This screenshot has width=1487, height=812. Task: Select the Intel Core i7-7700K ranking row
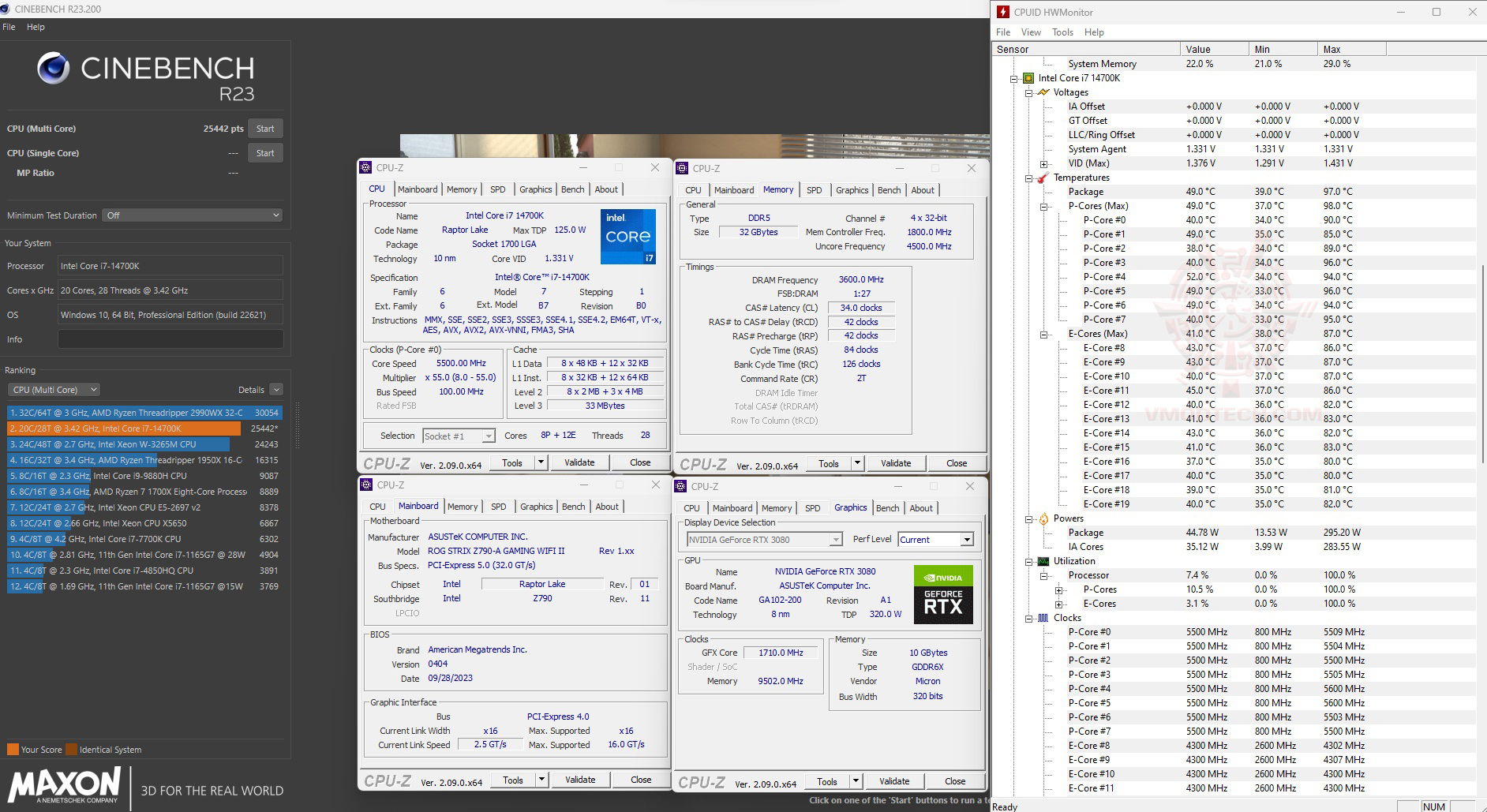pyautogui.click(x=144, y=539)
